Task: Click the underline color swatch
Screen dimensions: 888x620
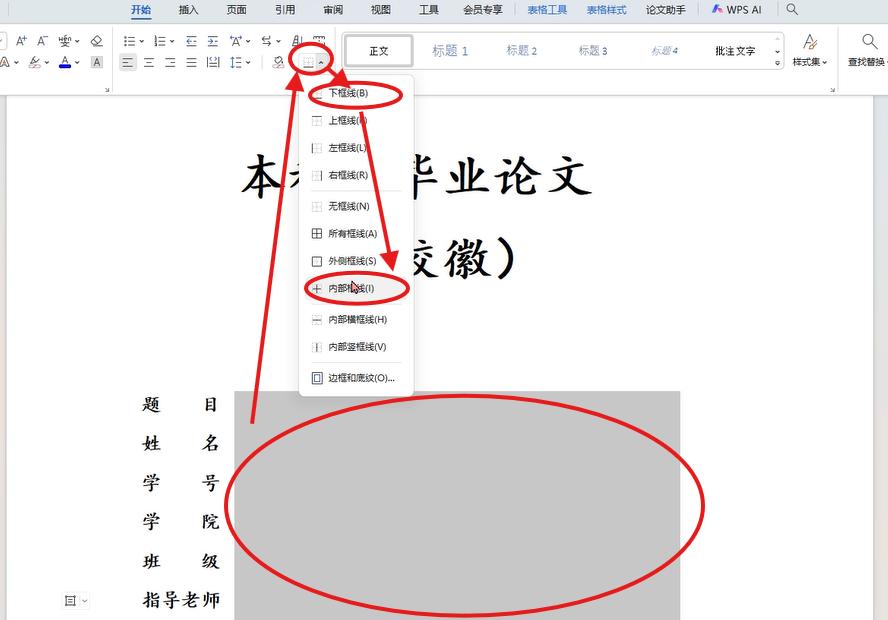Action: [x=65, y=66]
